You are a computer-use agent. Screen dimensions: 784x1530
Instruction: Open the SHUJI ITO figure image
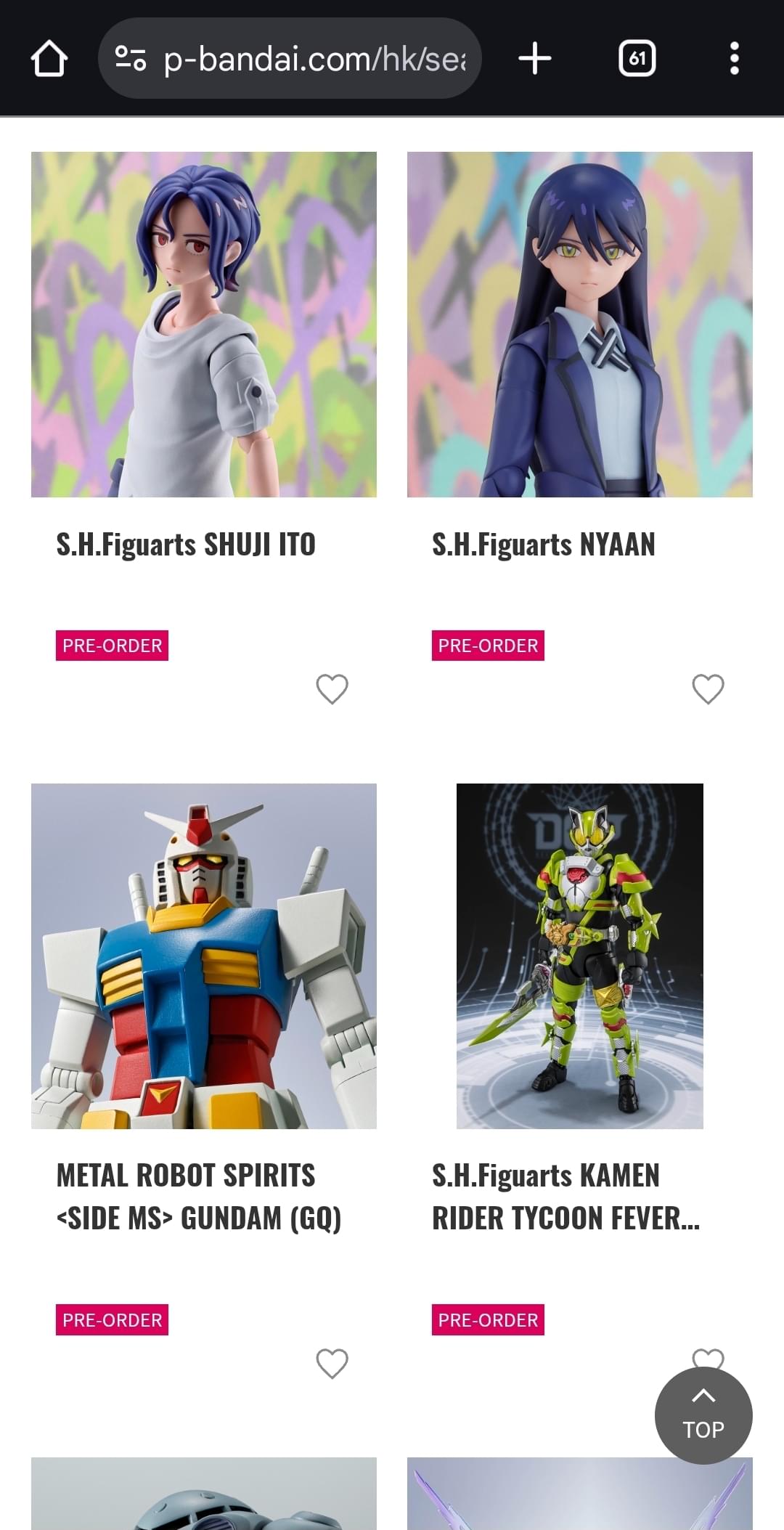click(x=204, y=325)
